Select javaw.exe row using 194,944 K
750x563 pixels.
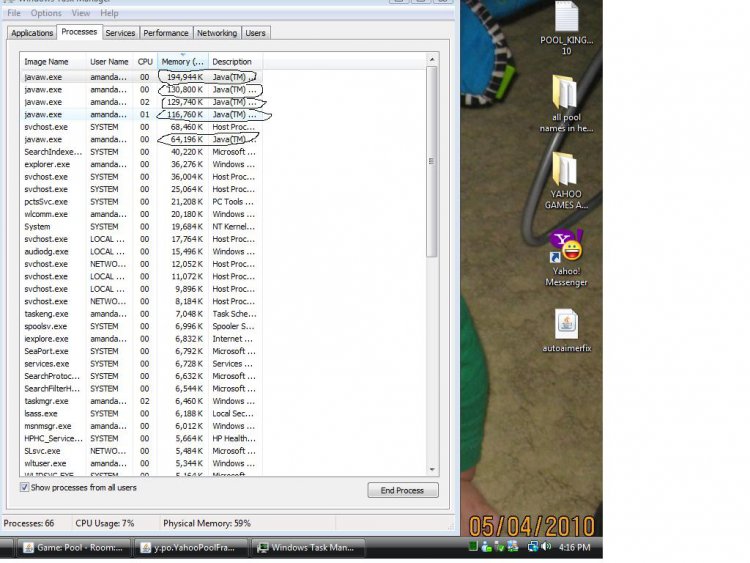click(x=142, y=77)
